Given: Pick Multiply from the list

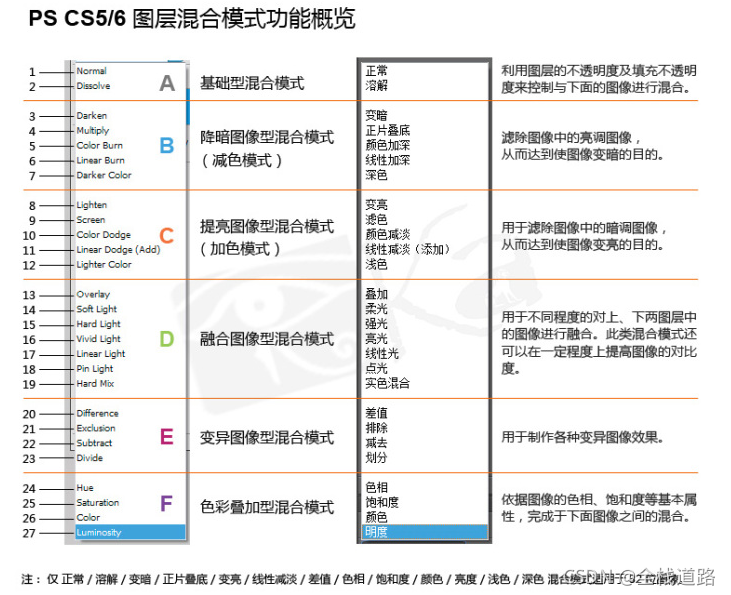Looking at the screenshot, I should (93, 131).
